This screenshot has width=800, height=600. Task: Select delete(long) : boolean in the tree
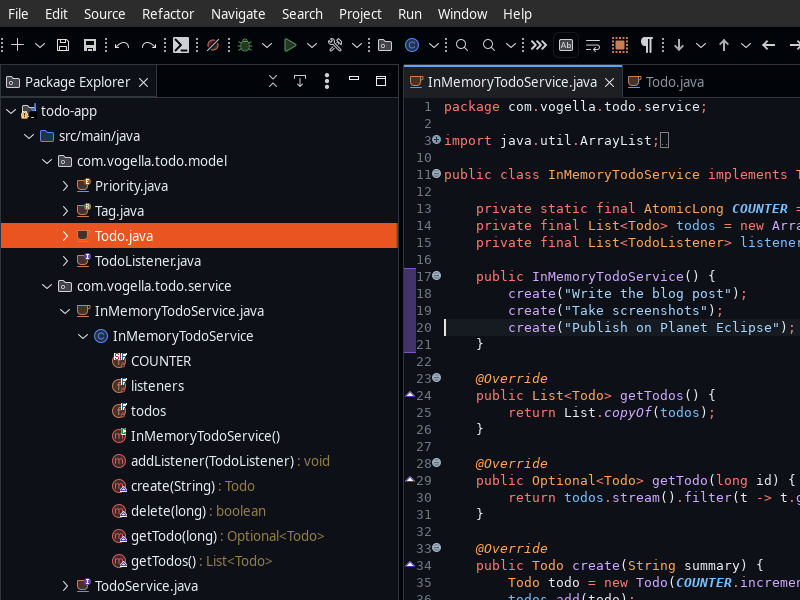tap(198, 511)
